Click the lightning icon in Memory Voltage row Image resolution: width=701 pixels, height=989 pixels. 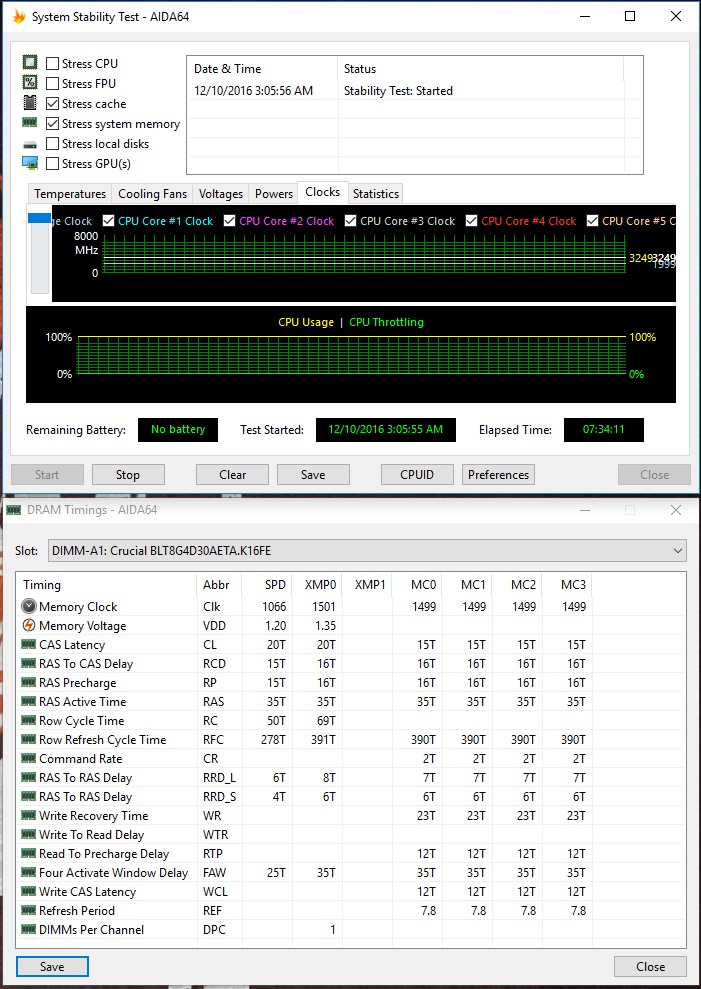pos(28,625)
